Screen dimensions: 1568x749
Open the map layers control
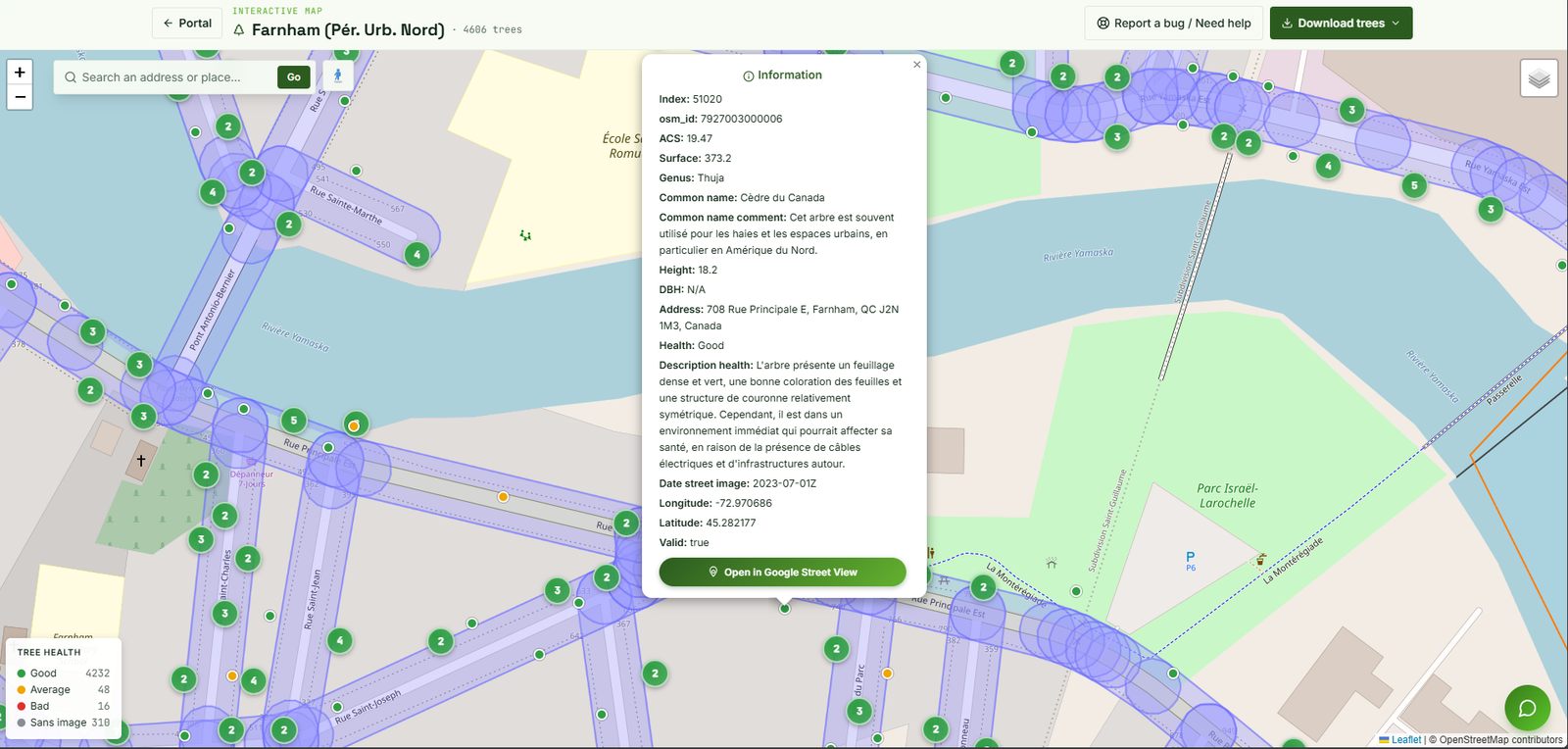(1539, 78)
